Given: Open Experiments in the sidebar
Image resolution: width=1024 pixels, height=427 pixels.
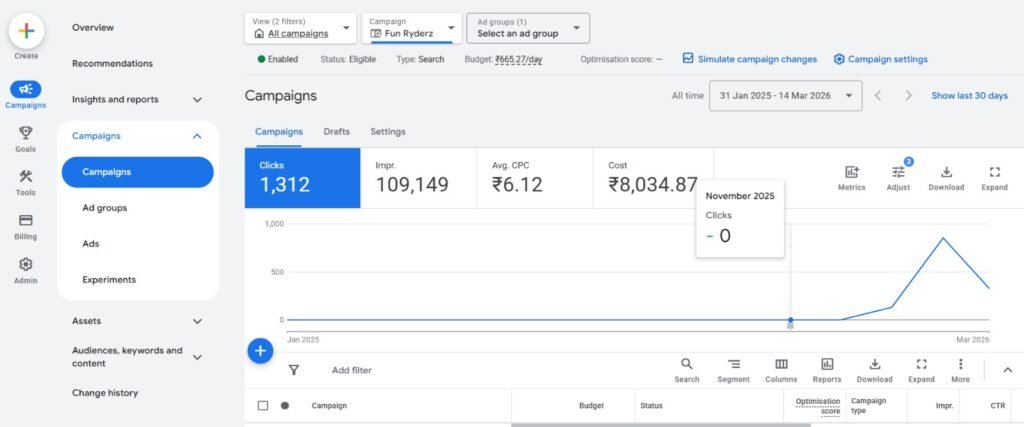Looking at the screenshot, I should [x=109, y=279].
